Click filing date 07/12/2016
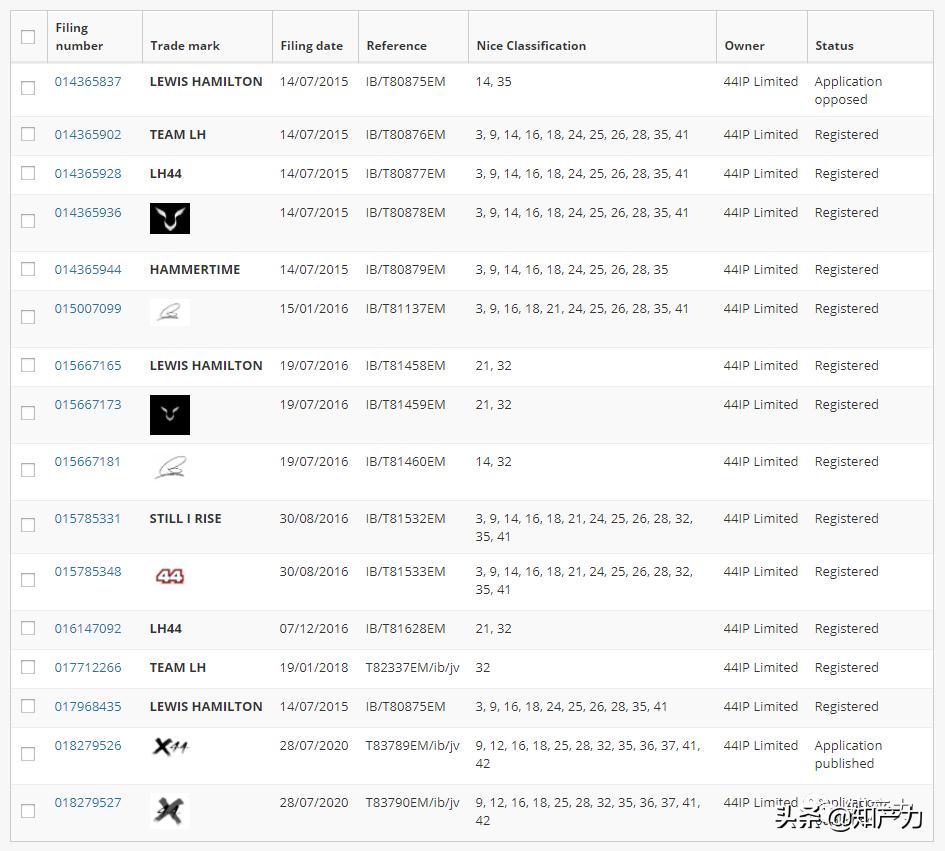This screenshot has height=851, width=945. pos(314,629)
